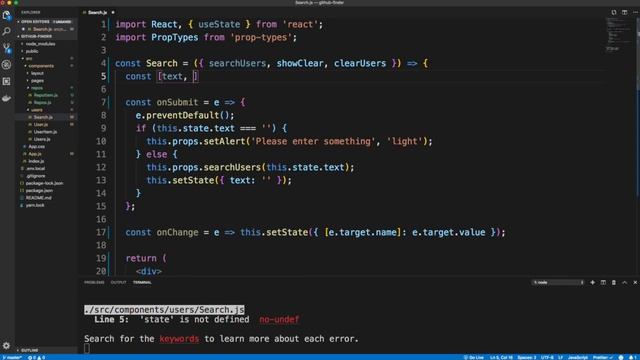
Task: Open Repos.js in the explorer
Action: coord(42,102)
